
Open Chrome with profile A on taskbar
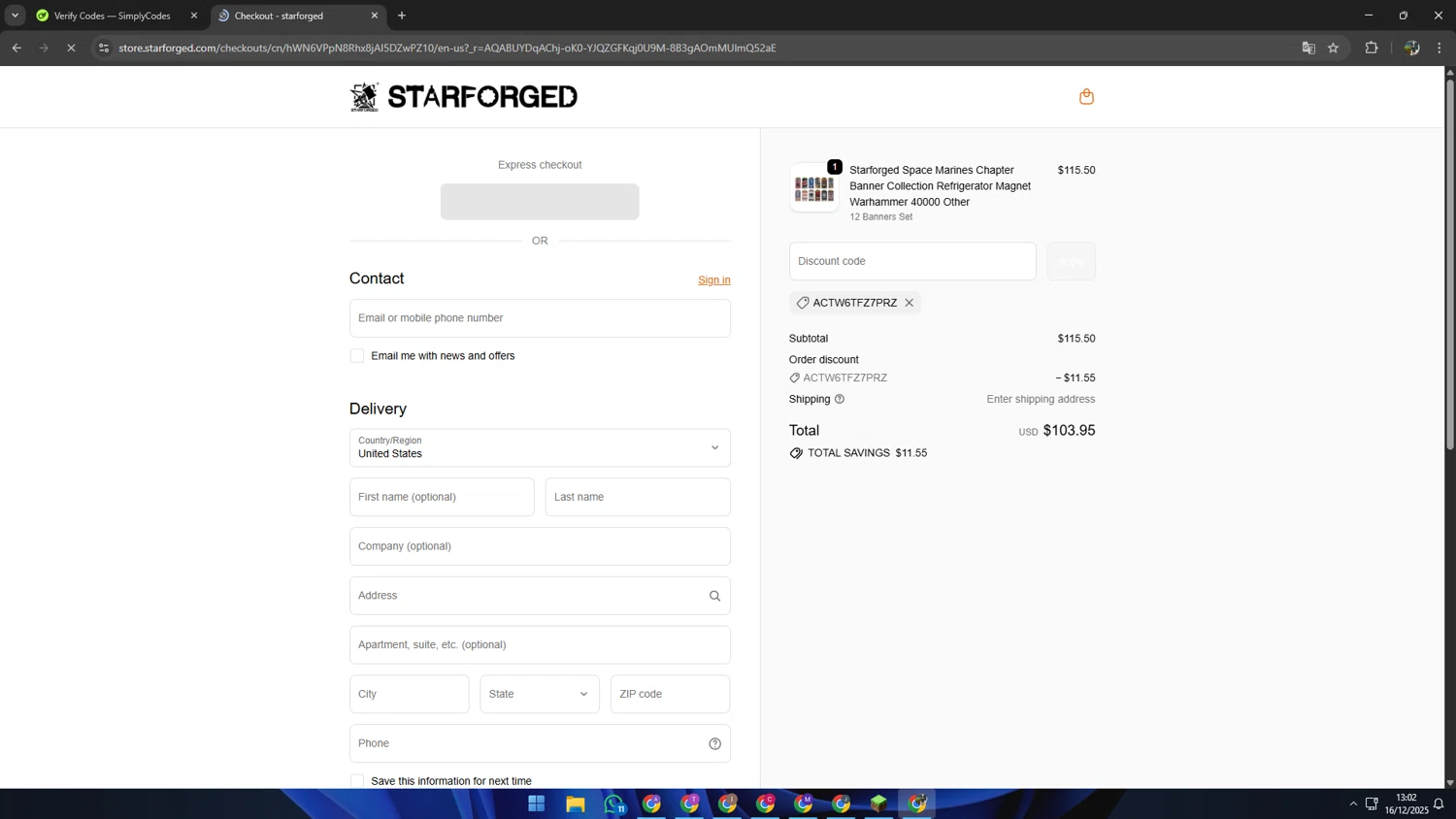click(x=651, y=803)
